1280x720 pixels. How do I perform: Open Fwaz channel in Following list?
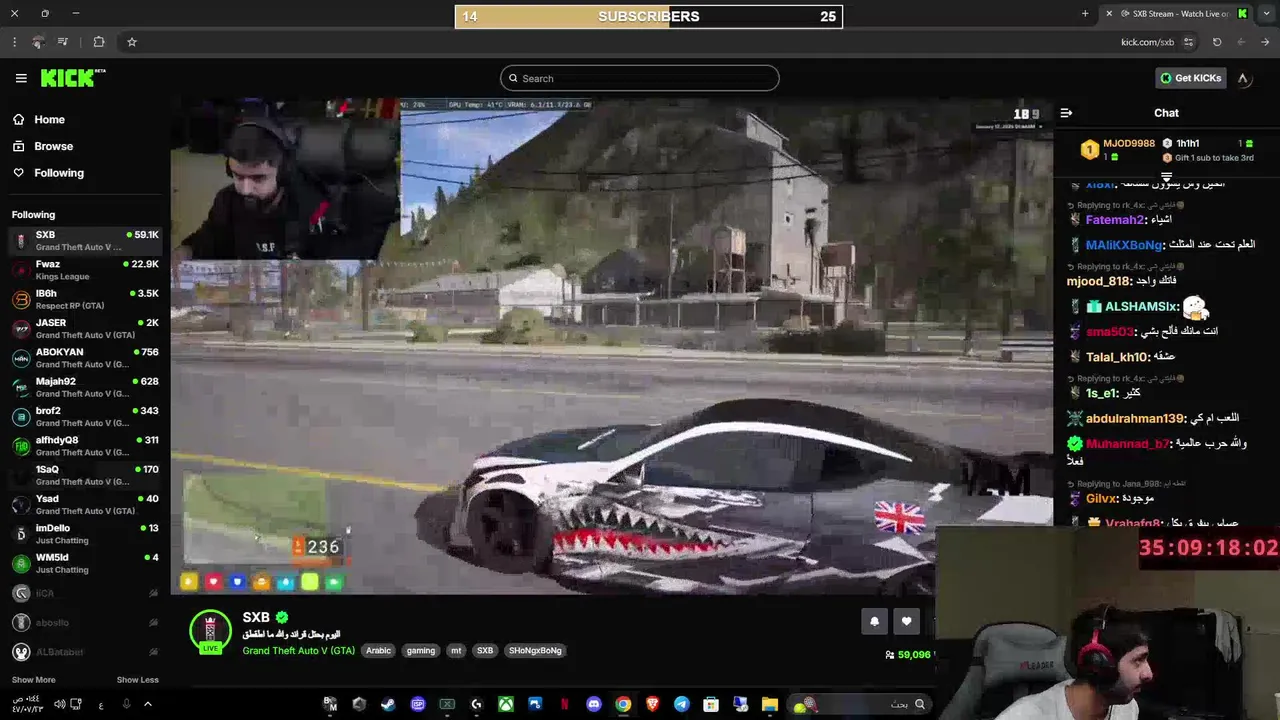tap(84, 270)
